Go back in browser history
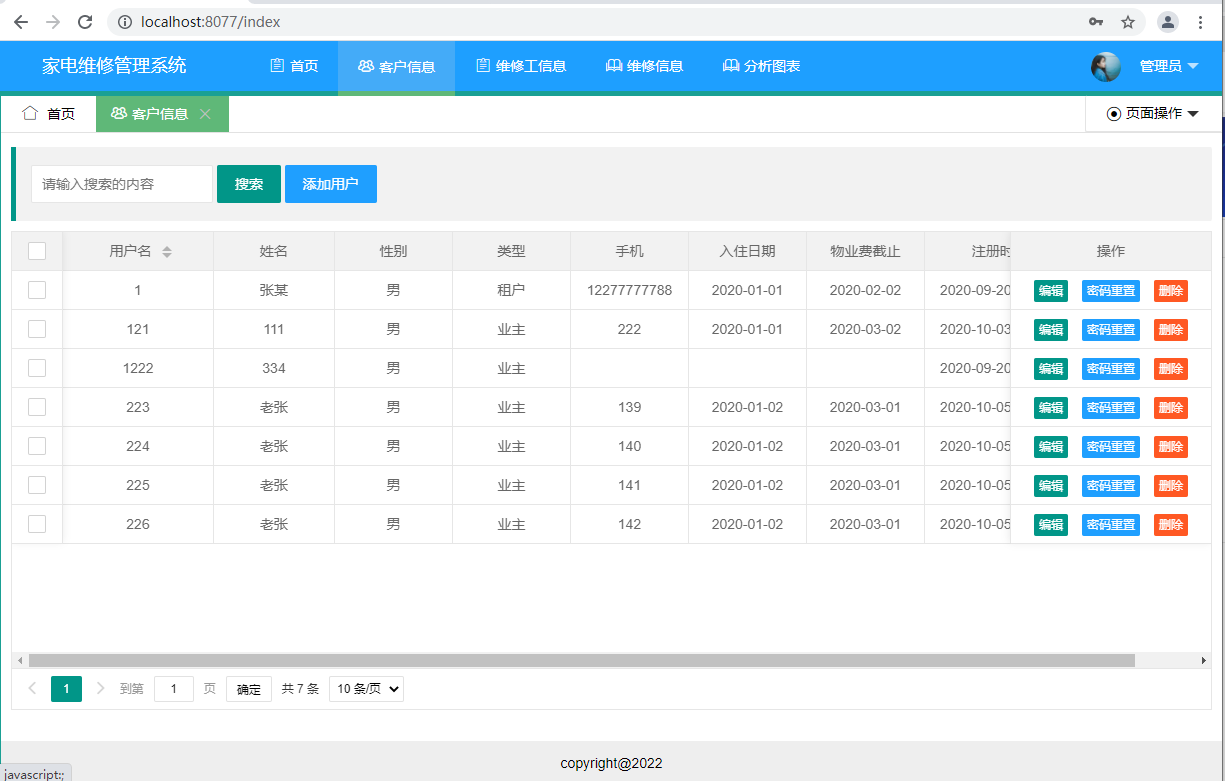Viewport: 1225px width, 781px height. (21, 22)
